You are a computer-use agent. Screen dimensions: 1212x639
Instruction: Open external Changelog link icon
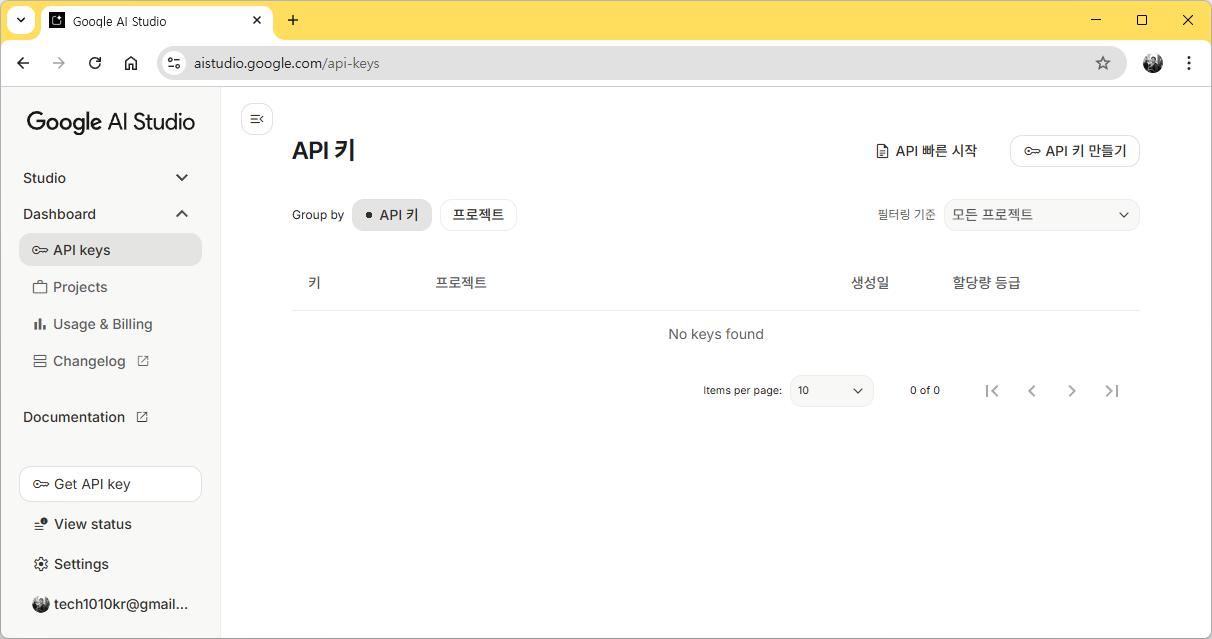143,361
